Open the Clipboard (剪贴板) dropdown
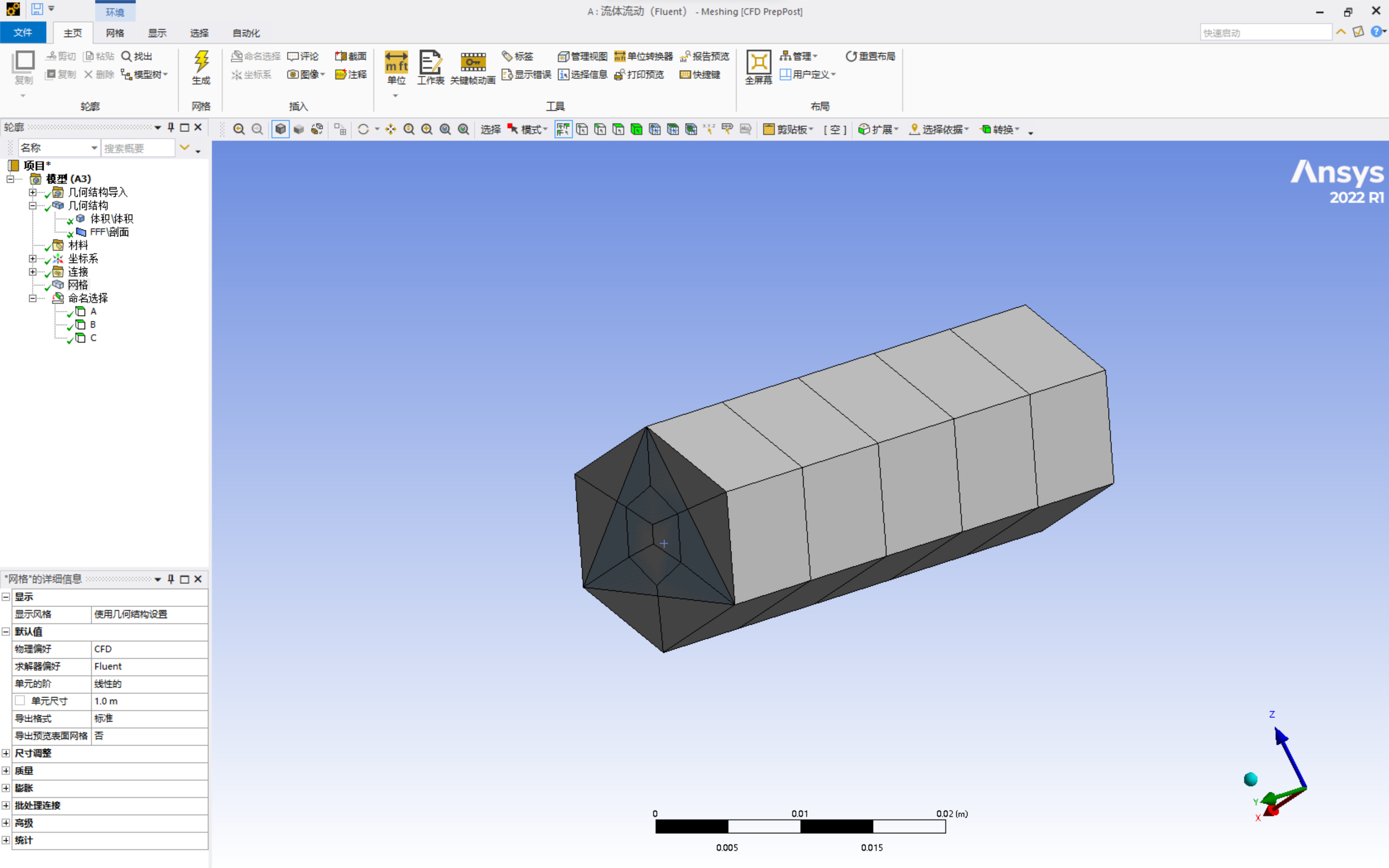 [x=787, y=129]
